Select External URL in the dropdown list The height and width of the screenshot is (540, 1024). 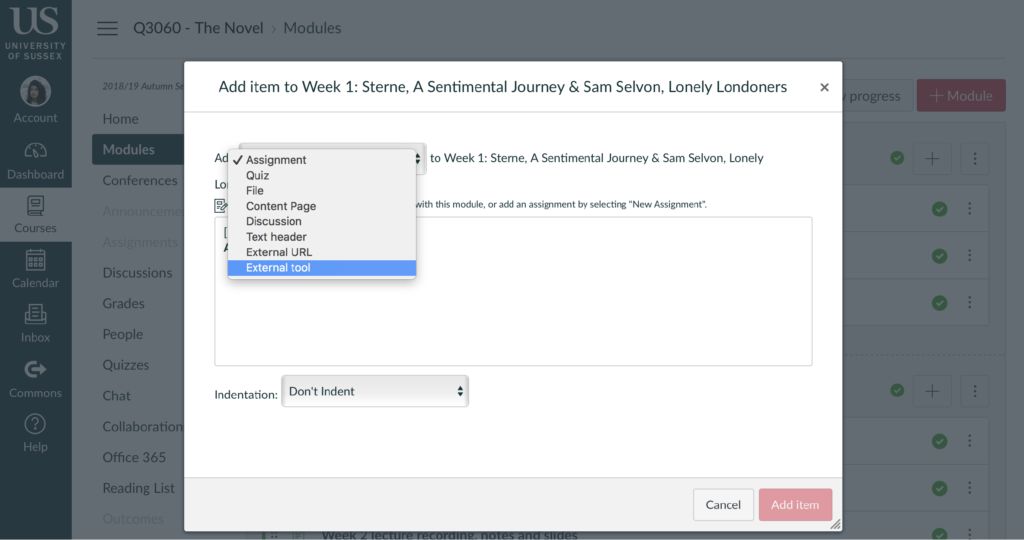coord(322,252)
